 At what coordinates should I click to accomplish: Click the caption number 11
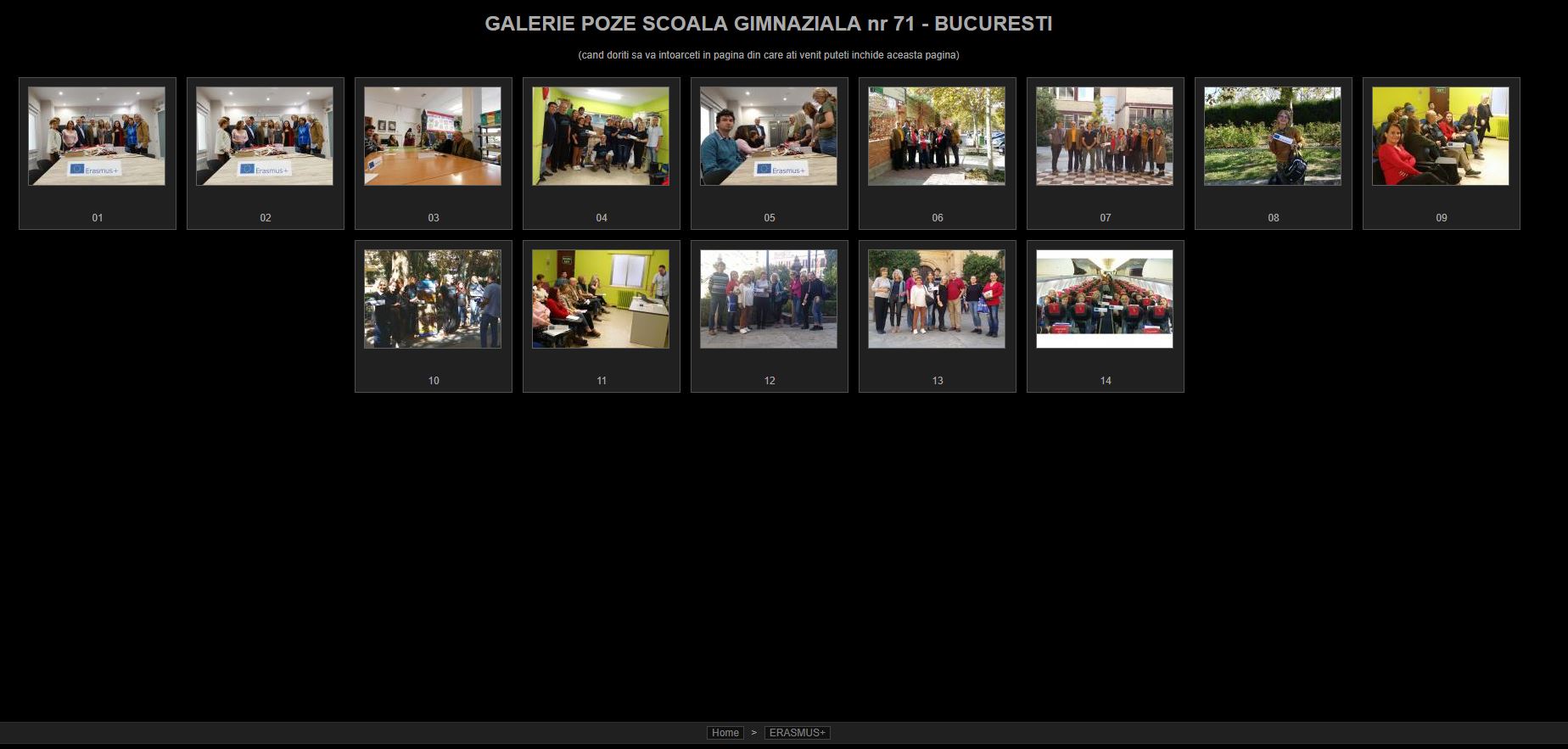coord(602,381)
